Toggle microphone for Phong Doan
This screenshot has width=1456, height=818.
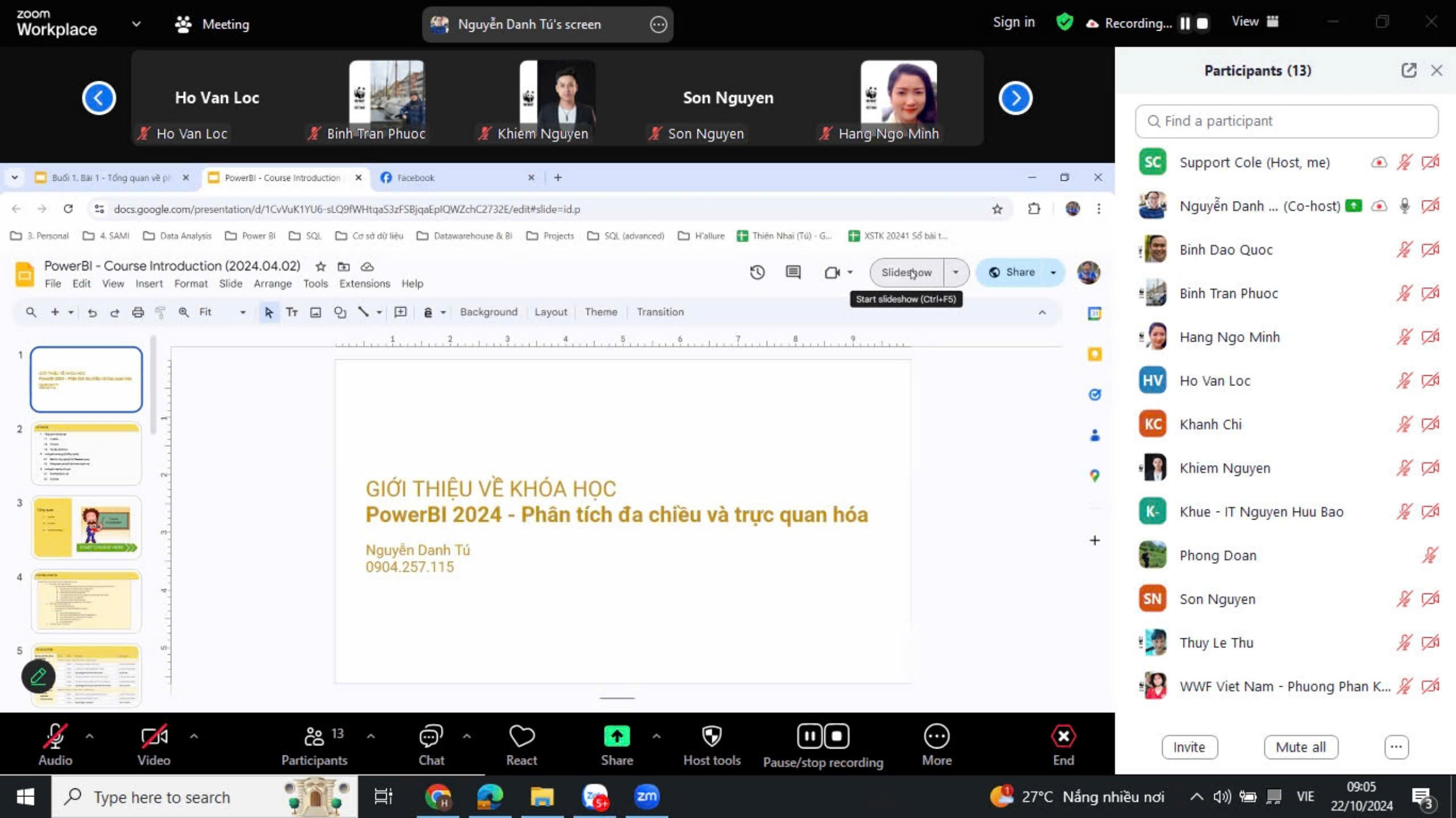pyautogui.click(x=1430, y=555)
